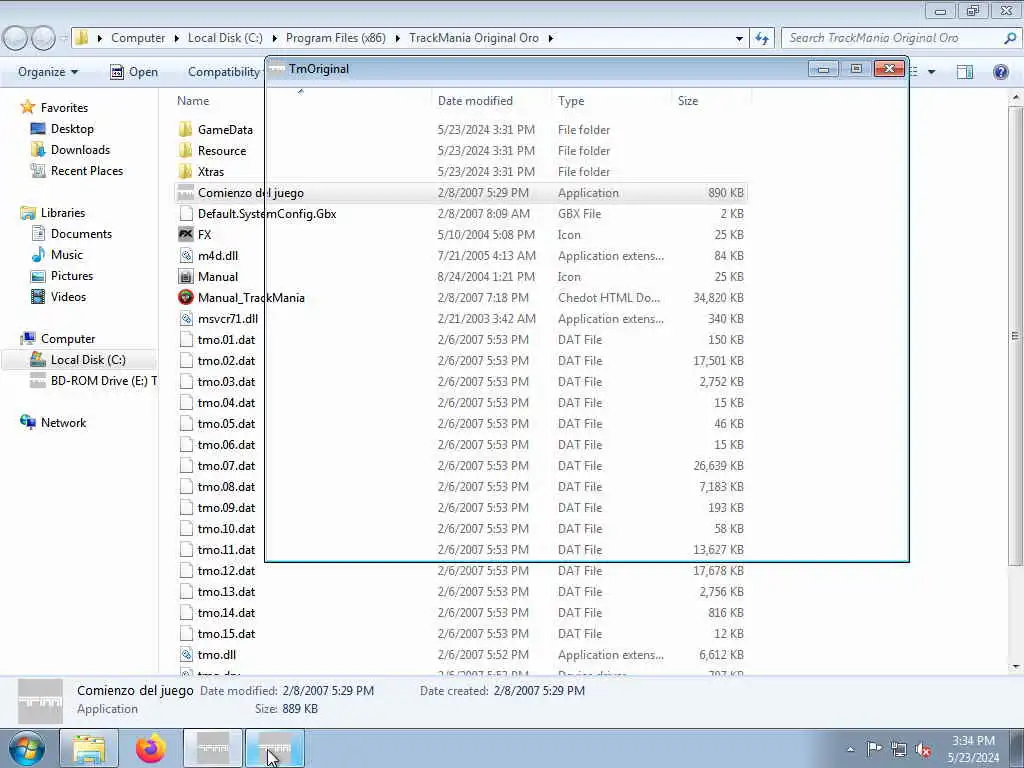Screen dimensions: 1024x768
Task: Click the Windows Start orb
Action: pyautogui.click(x=27, y=748)
